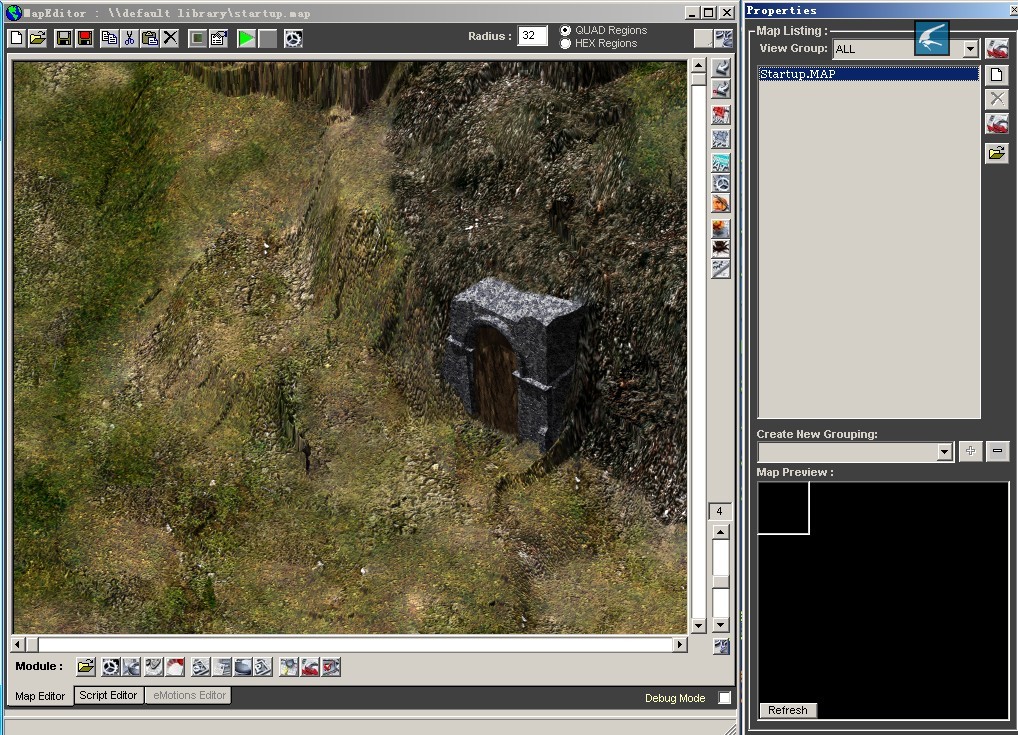Expand the Create New Grouping dropdown

point(945,451)
